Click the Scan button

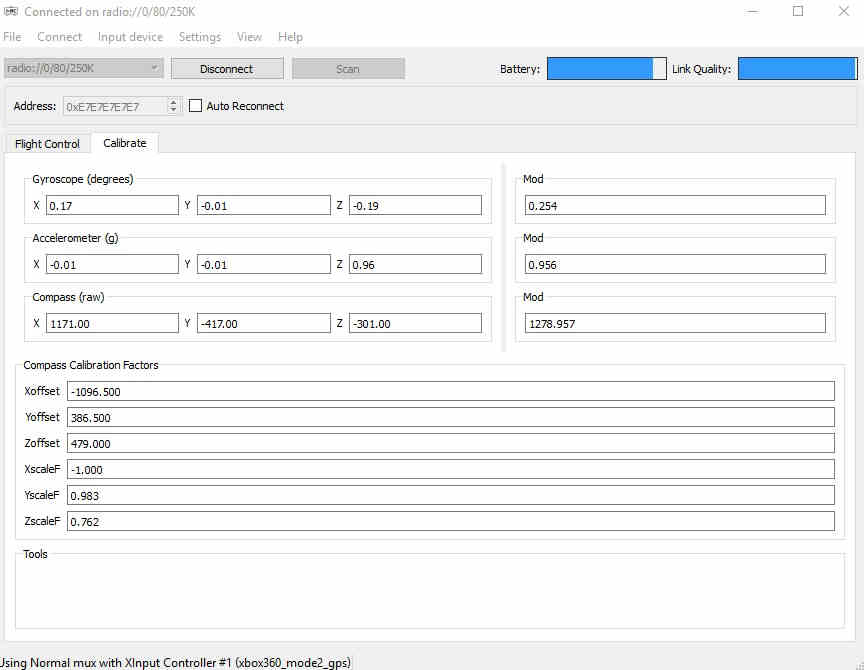tap(348, 69)
